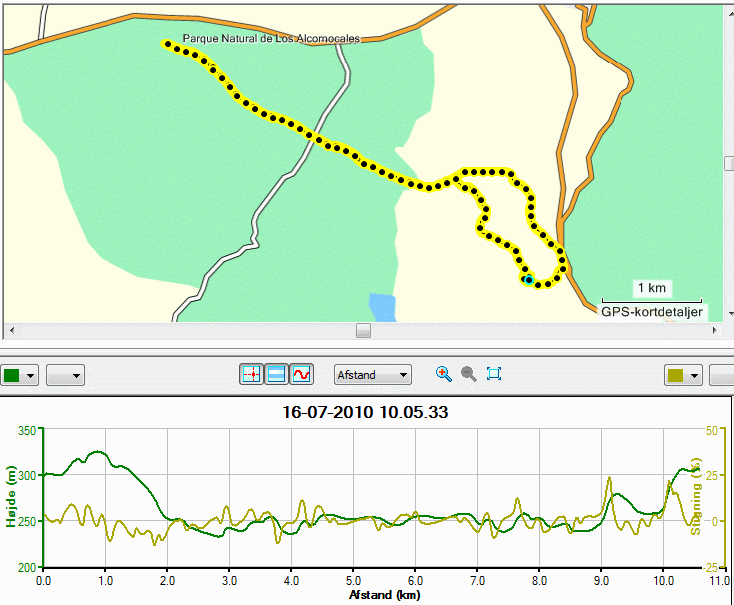Click the map vertical scroll down arrow
This screenshot has width=734, height=605.
pos(730,314)
